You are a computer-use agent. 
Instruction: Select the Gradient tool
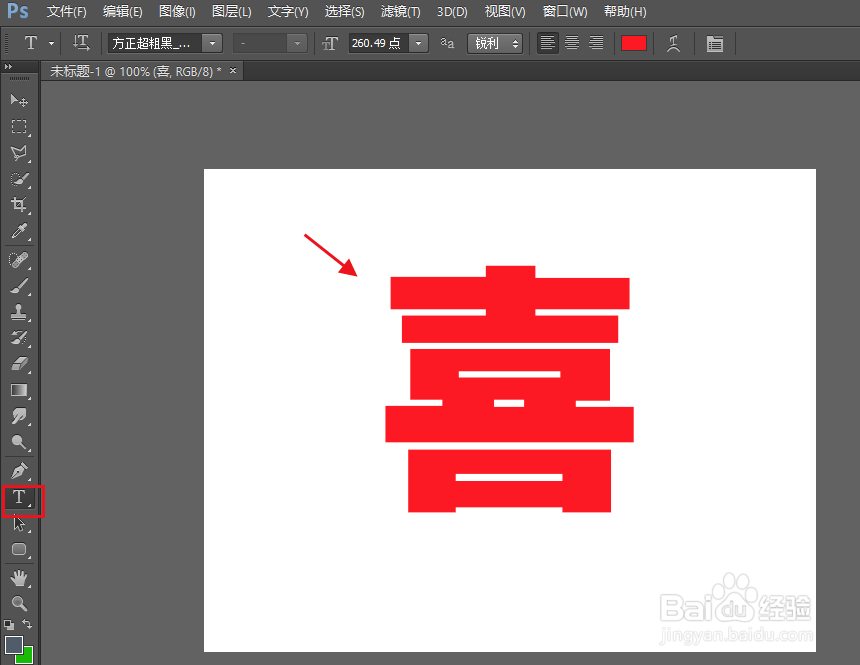point(19,390)
